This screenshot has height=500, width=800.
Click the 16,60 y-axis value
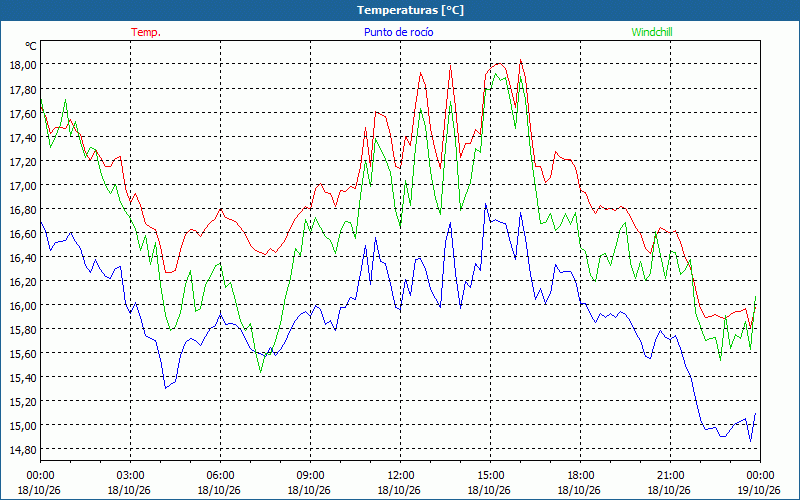pos(23,233)
